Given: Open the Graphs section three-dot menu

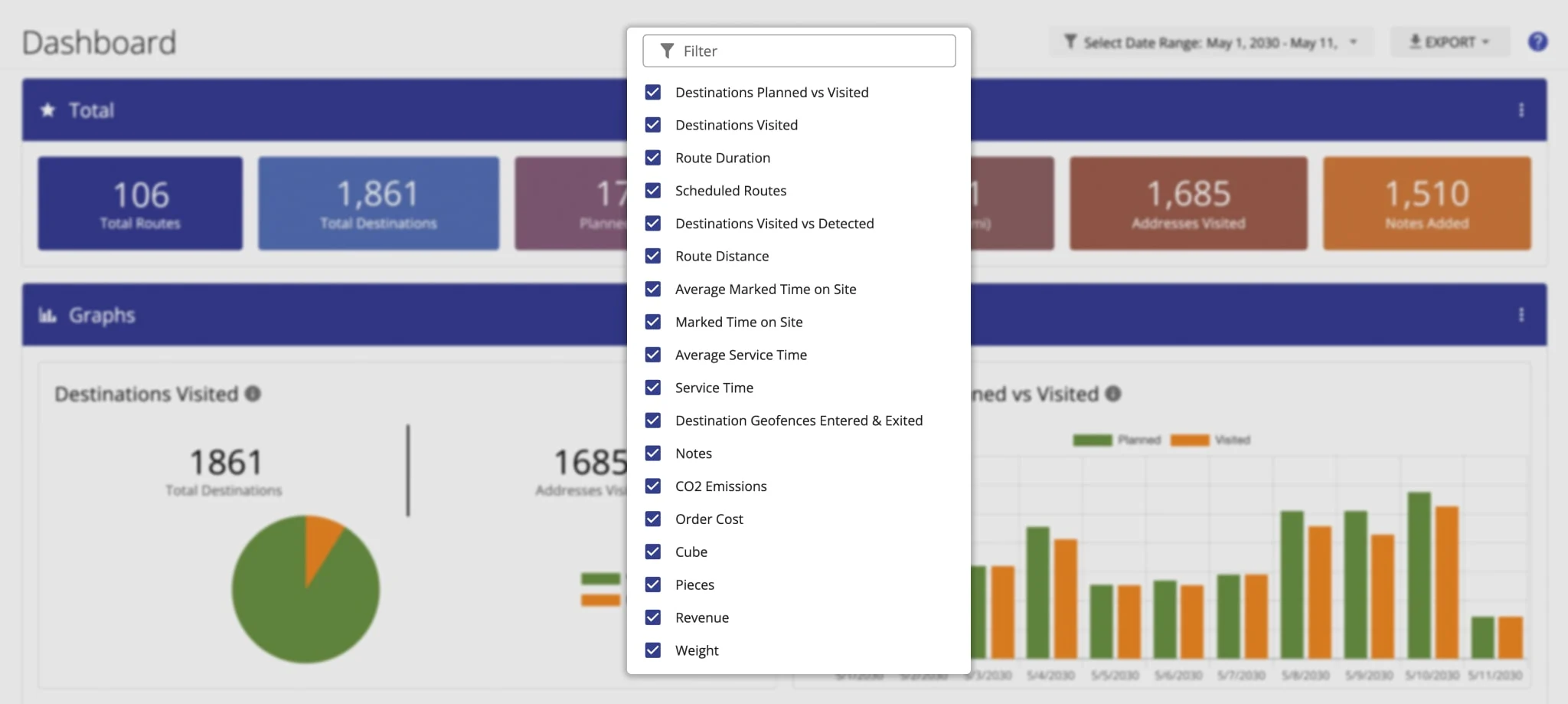Looking at the screenshot, I should [1521, 315].
